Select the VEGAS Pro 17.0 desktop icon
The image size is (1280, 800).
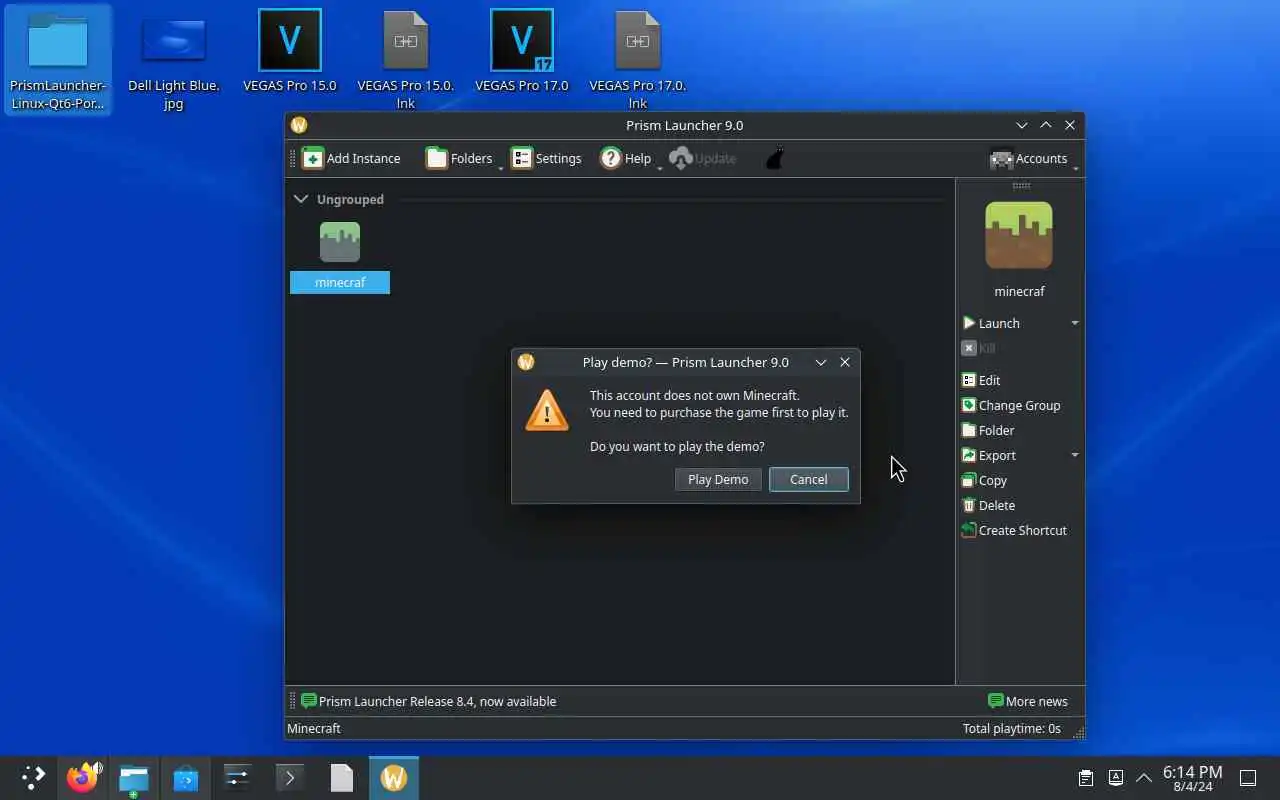(522, 52)
